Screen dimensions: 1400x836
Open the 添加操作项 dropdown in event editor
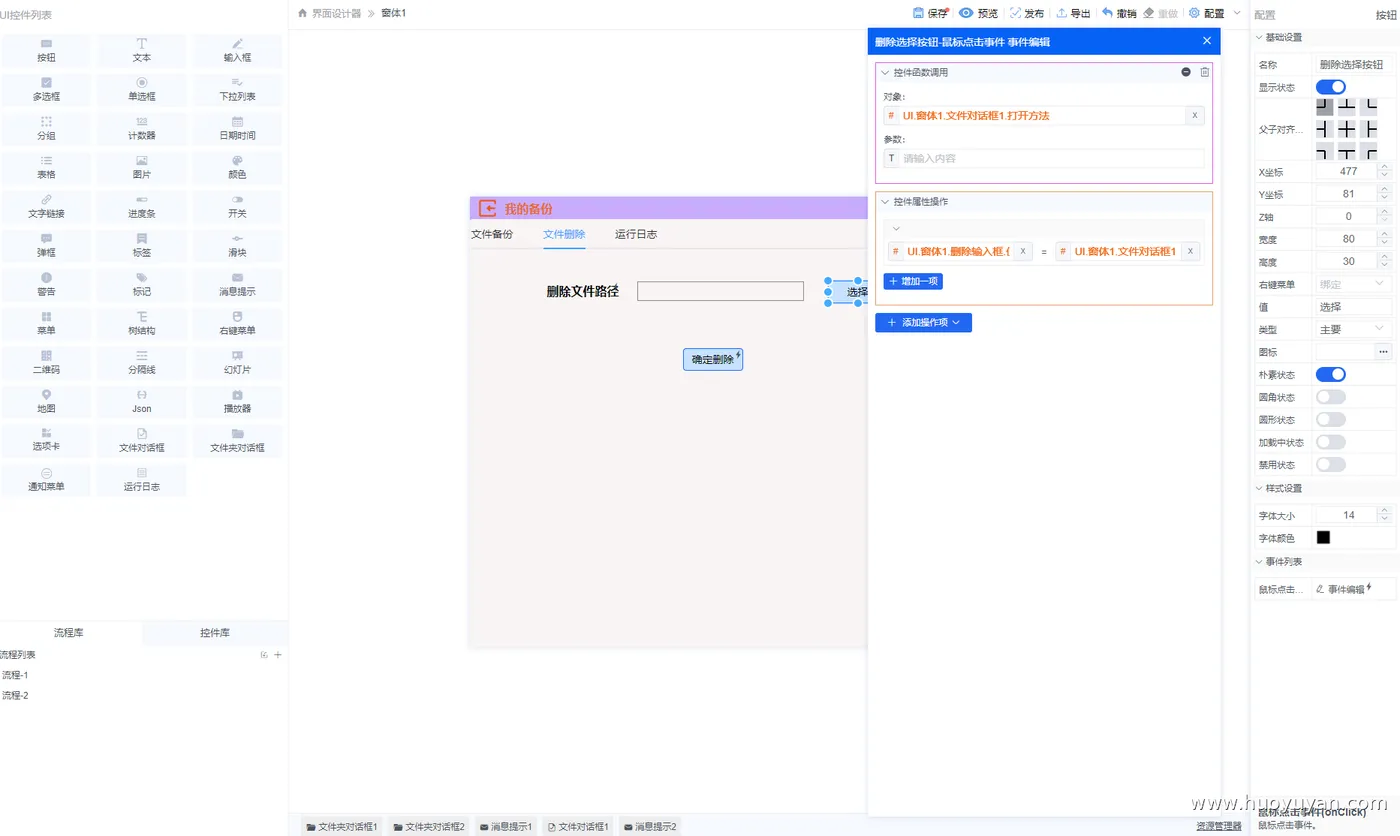(923, 322)
